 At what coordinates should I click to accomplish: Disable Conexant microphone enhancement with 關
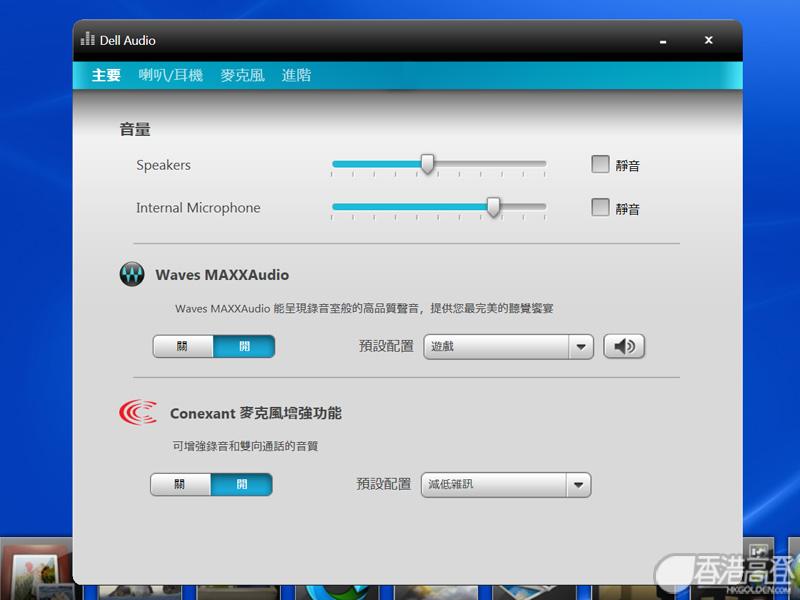point(181,485)
